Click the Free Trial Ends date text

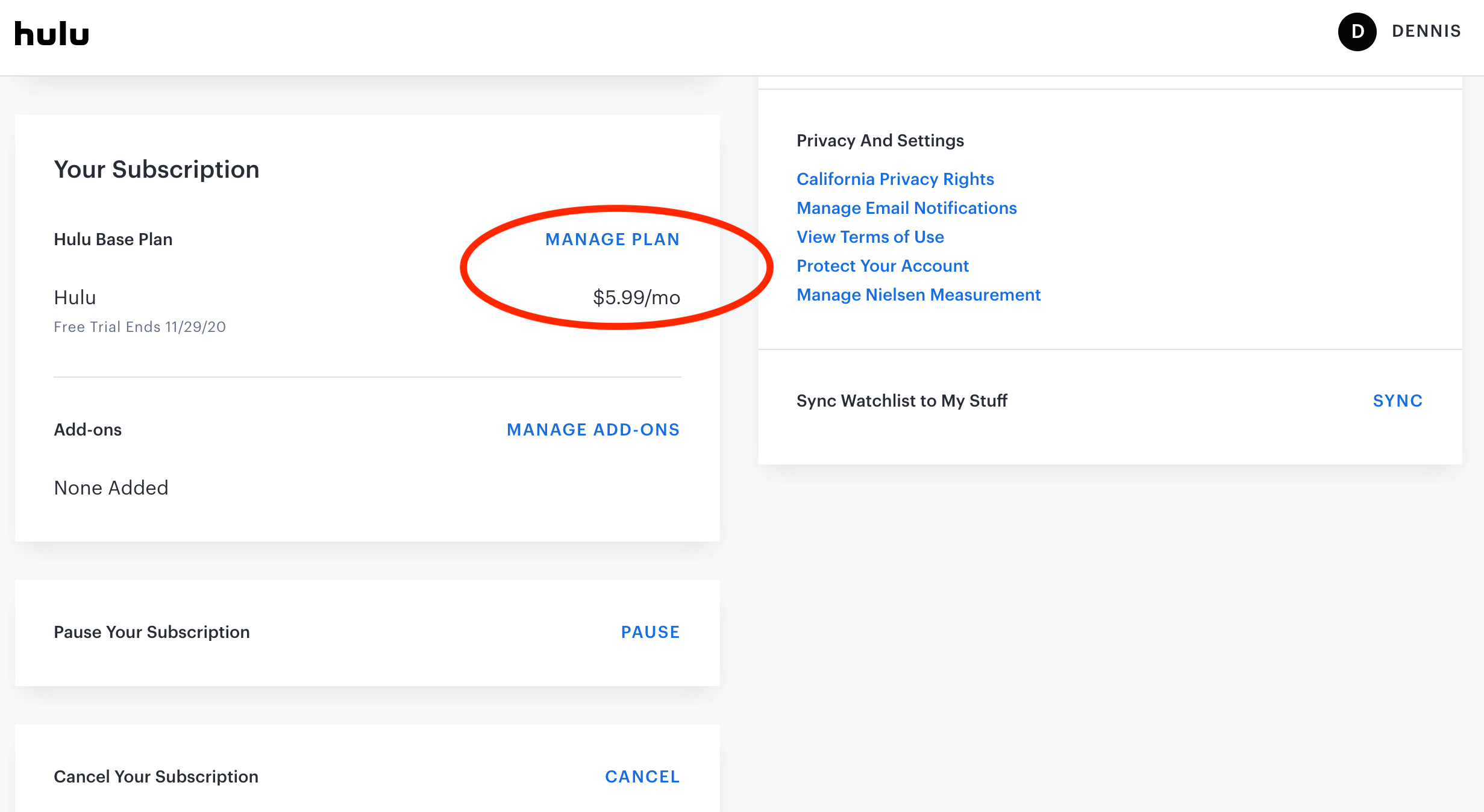click(140, 326)
